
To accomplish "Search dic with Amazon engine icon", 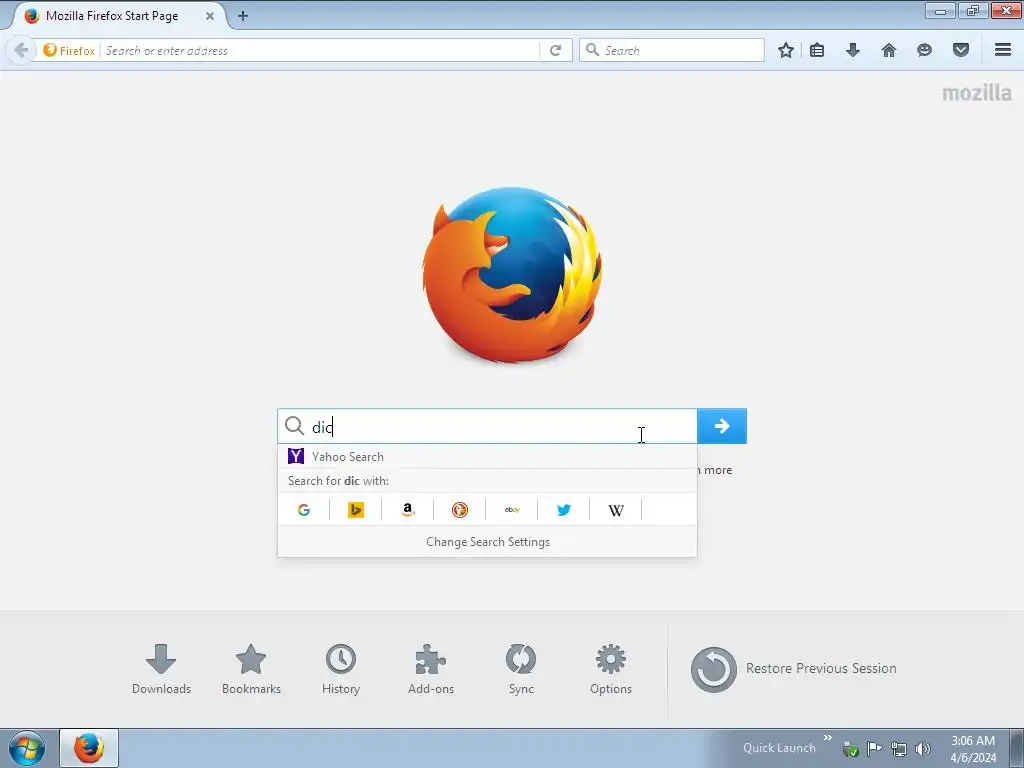I will [408, 510].
